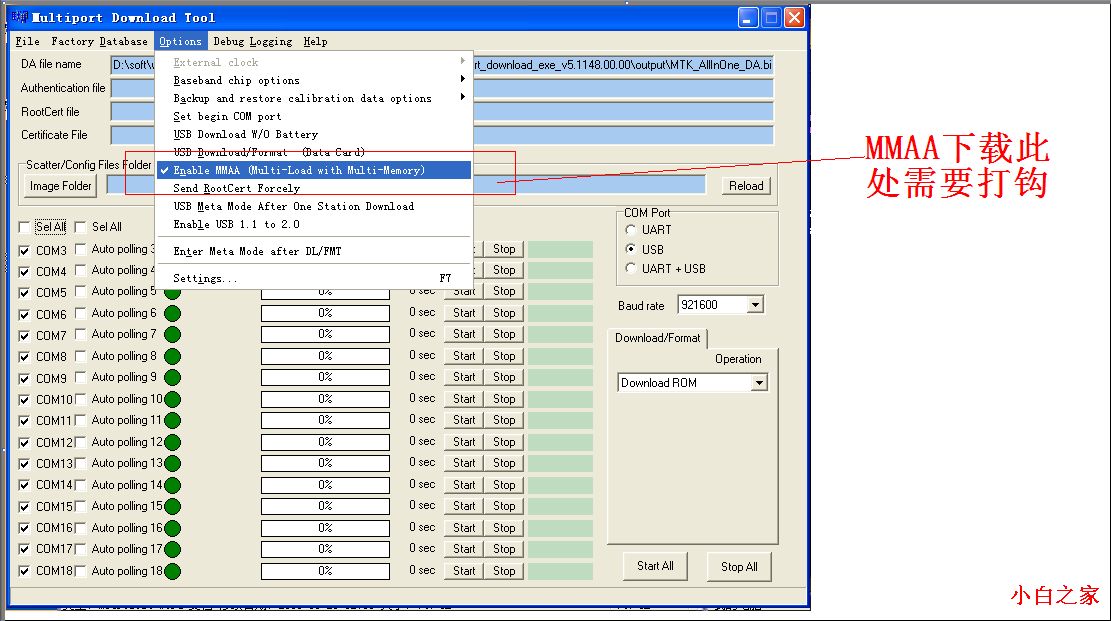Uncheck the COM11 checkbox
Viewport: 1111px width, 621px height.
point(24,421)
